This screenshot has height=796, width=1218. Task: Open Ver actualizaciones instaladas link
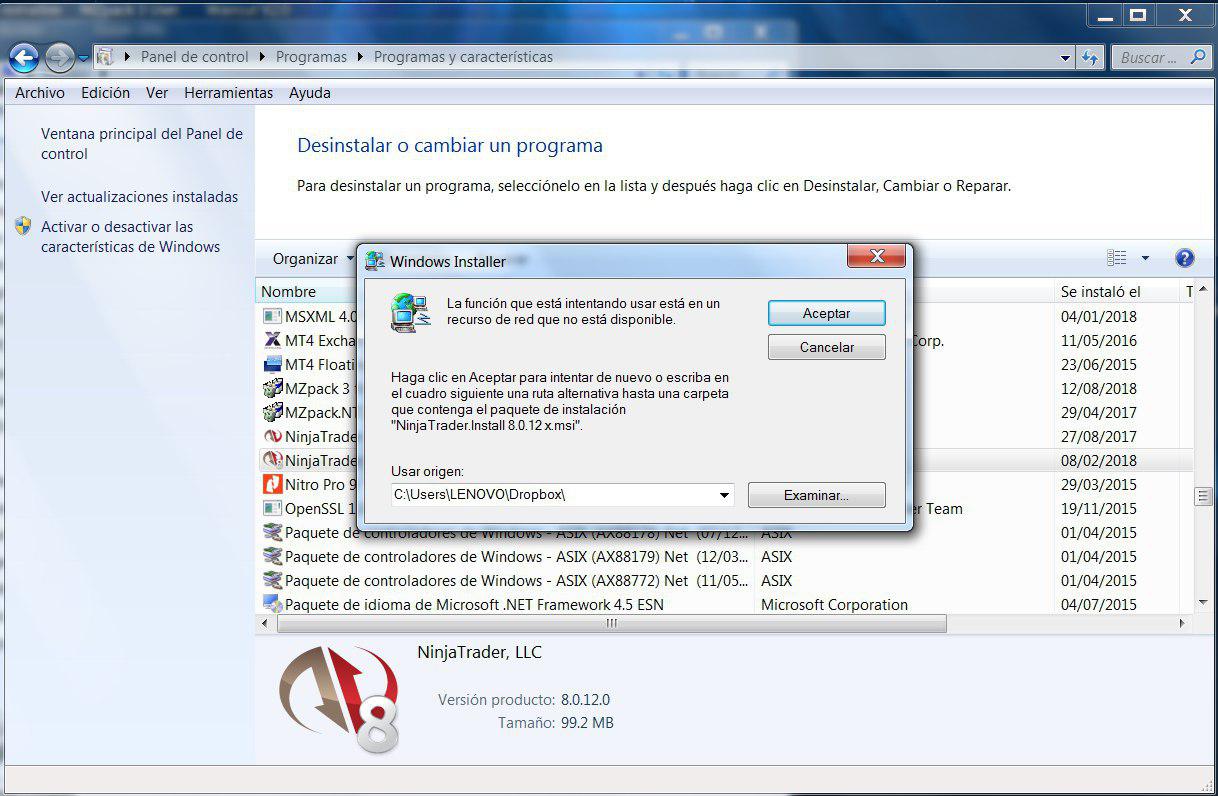(x=140, y=197)
